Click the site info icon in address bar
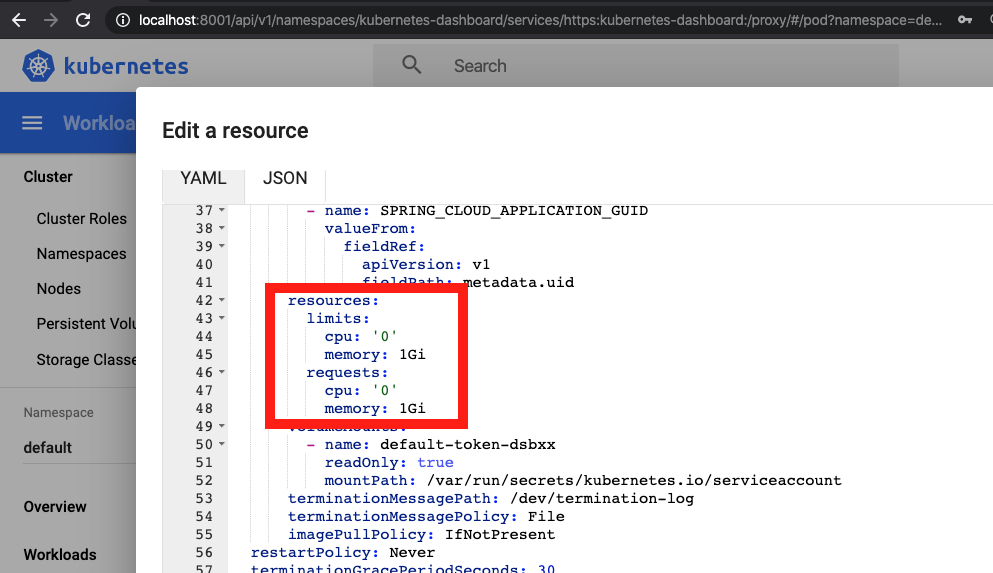 click(123, 20)
